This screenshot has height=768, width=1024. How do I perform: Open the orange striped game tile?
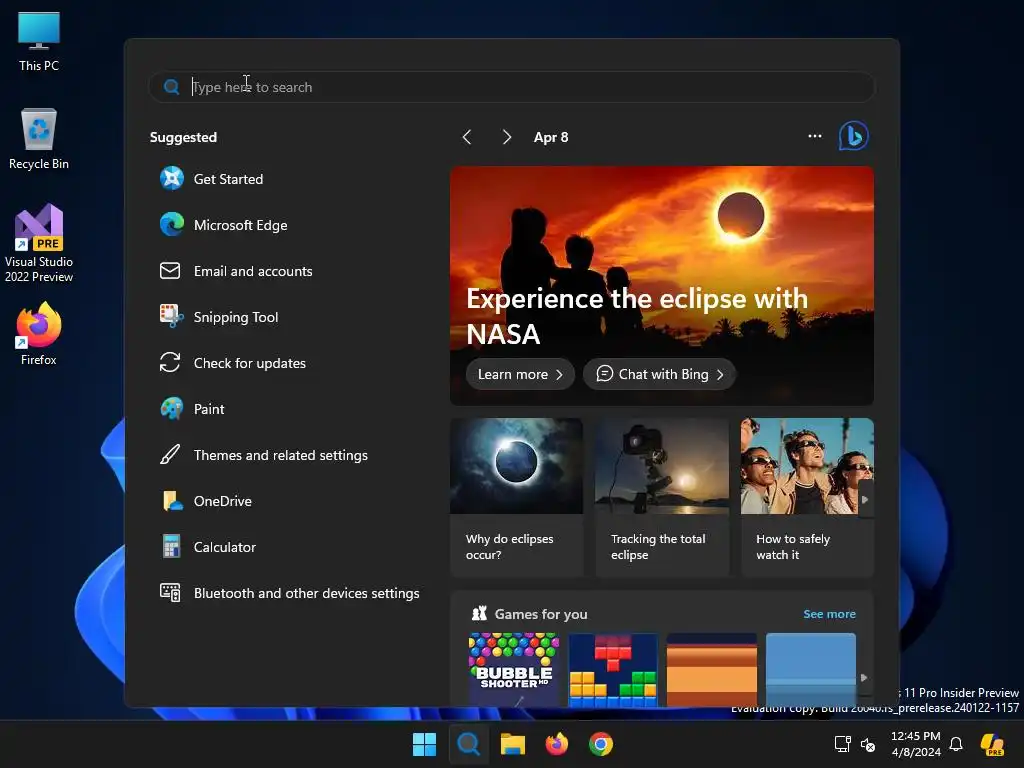[x=712, y=669]
